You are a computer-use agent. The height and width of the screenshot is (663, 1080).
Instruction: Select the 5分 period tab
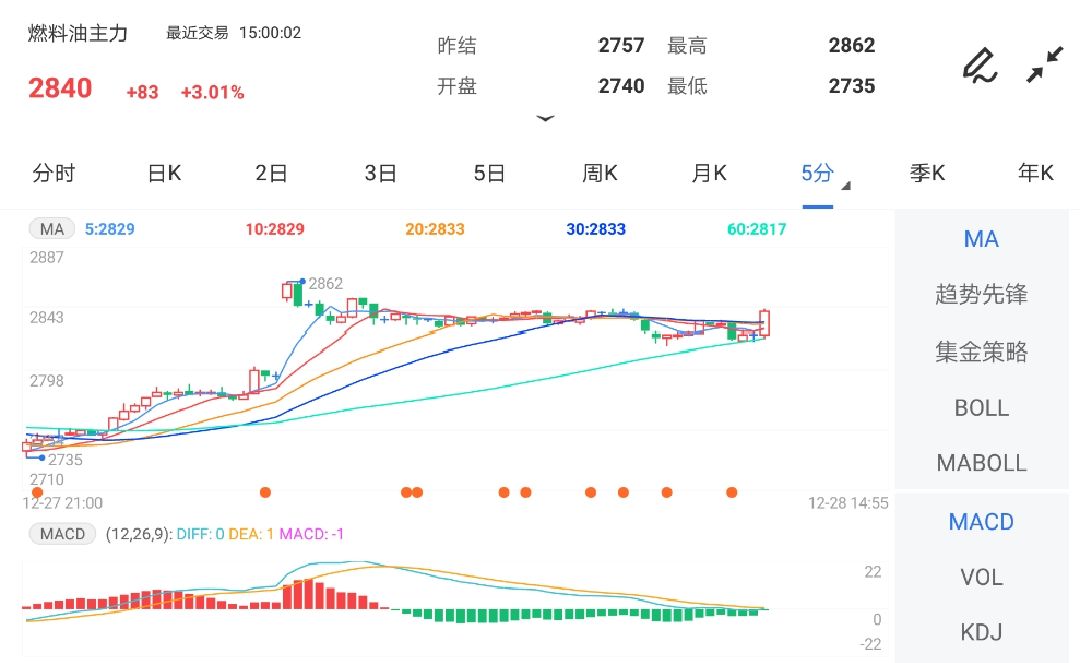coord(818,173)
